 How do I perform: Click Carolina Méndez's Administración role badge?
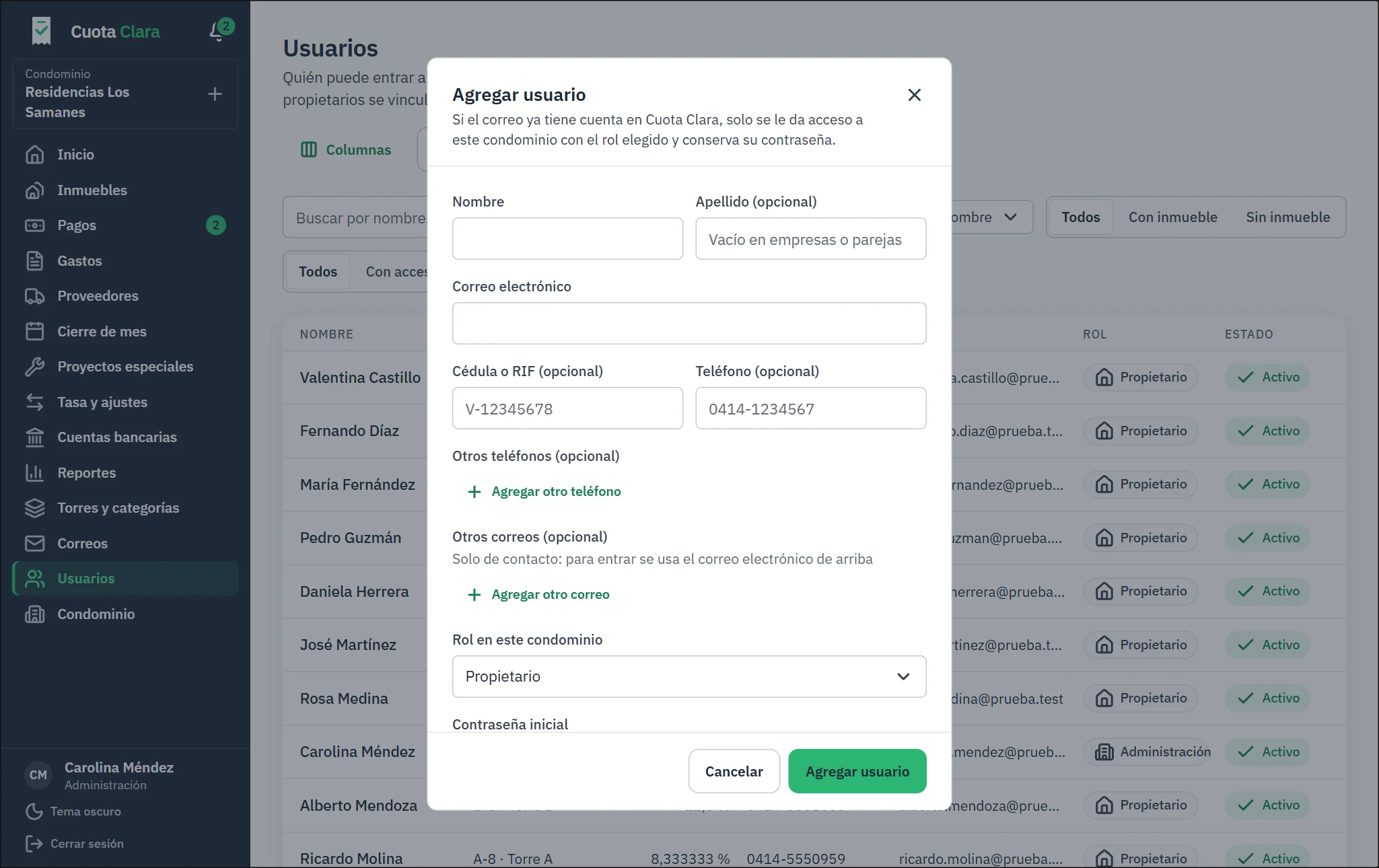click(1152, 752)
